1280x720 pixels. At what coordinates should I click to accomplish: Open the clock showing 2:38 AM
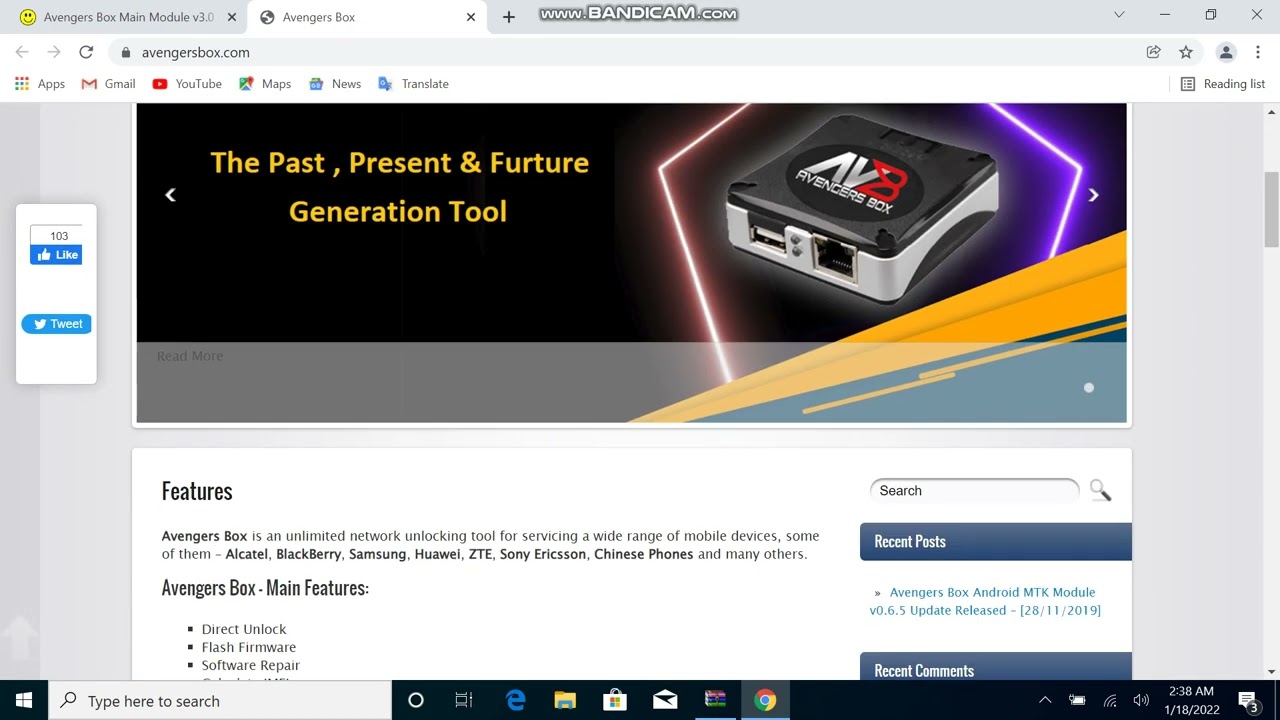[x=1192, y=701]
